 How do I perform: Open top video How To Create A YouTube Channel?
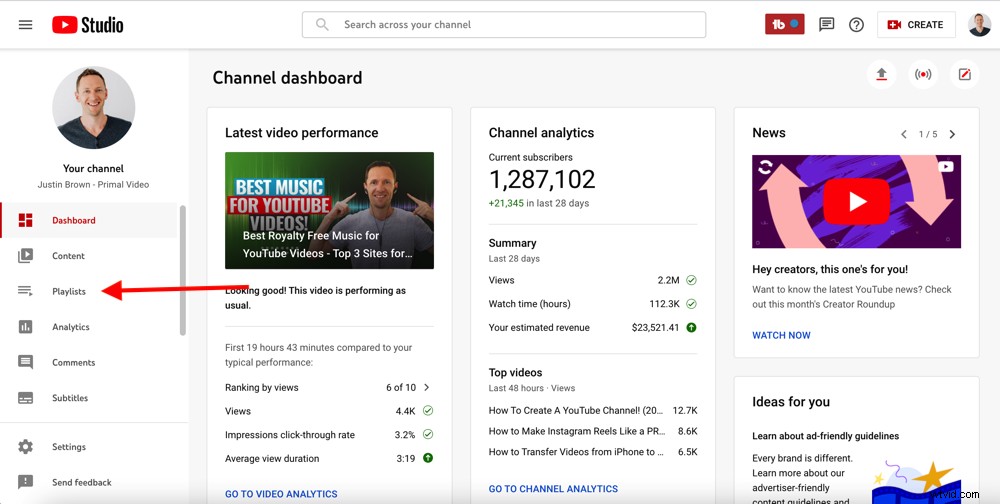576,410
